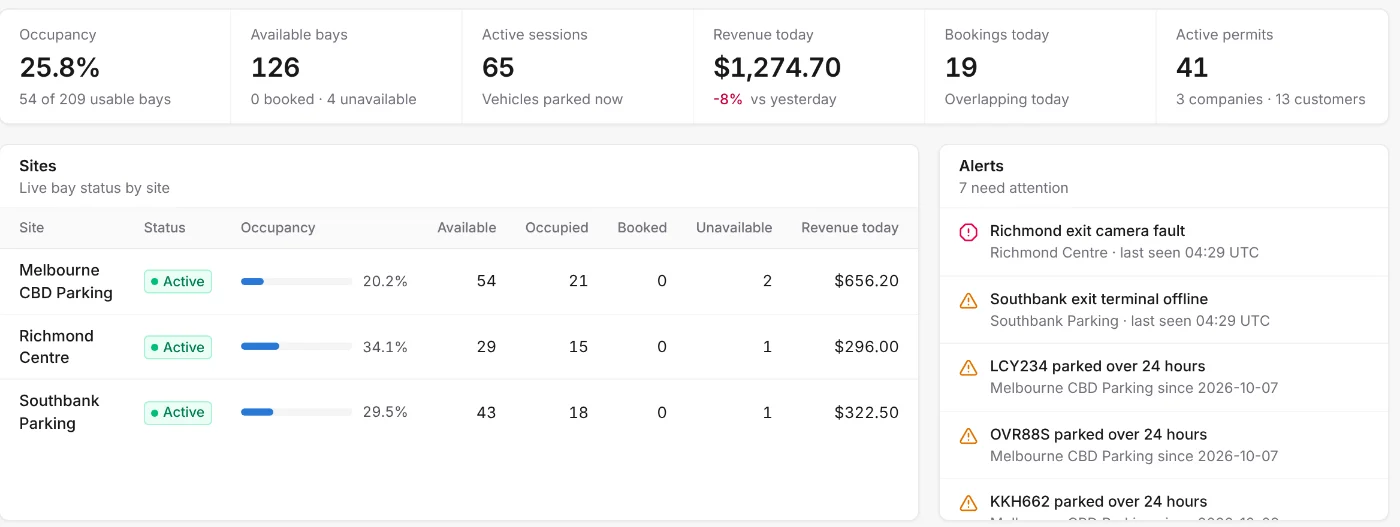Click '3 companies · 13 customers' text

(x=1270, y=99)
